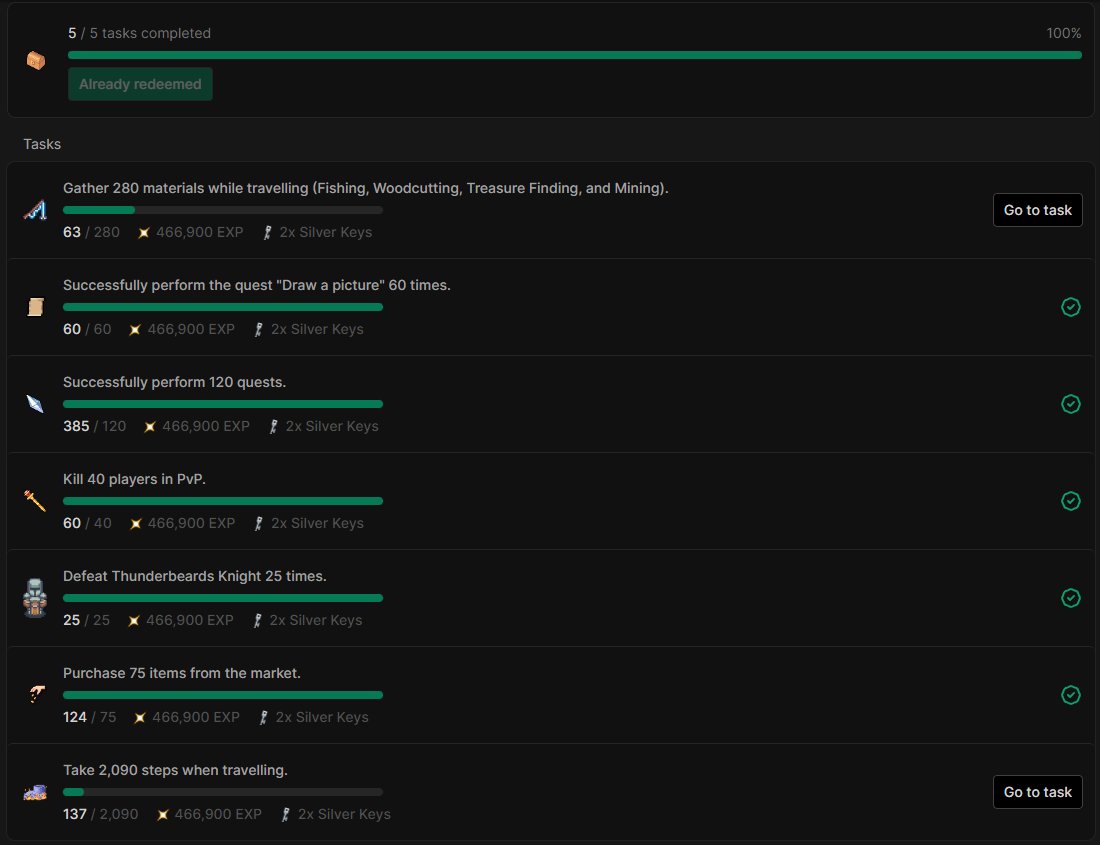Click the scroll icon for Draw a picture
This screenshot has width=1100, height=845.
pos(35,307)
